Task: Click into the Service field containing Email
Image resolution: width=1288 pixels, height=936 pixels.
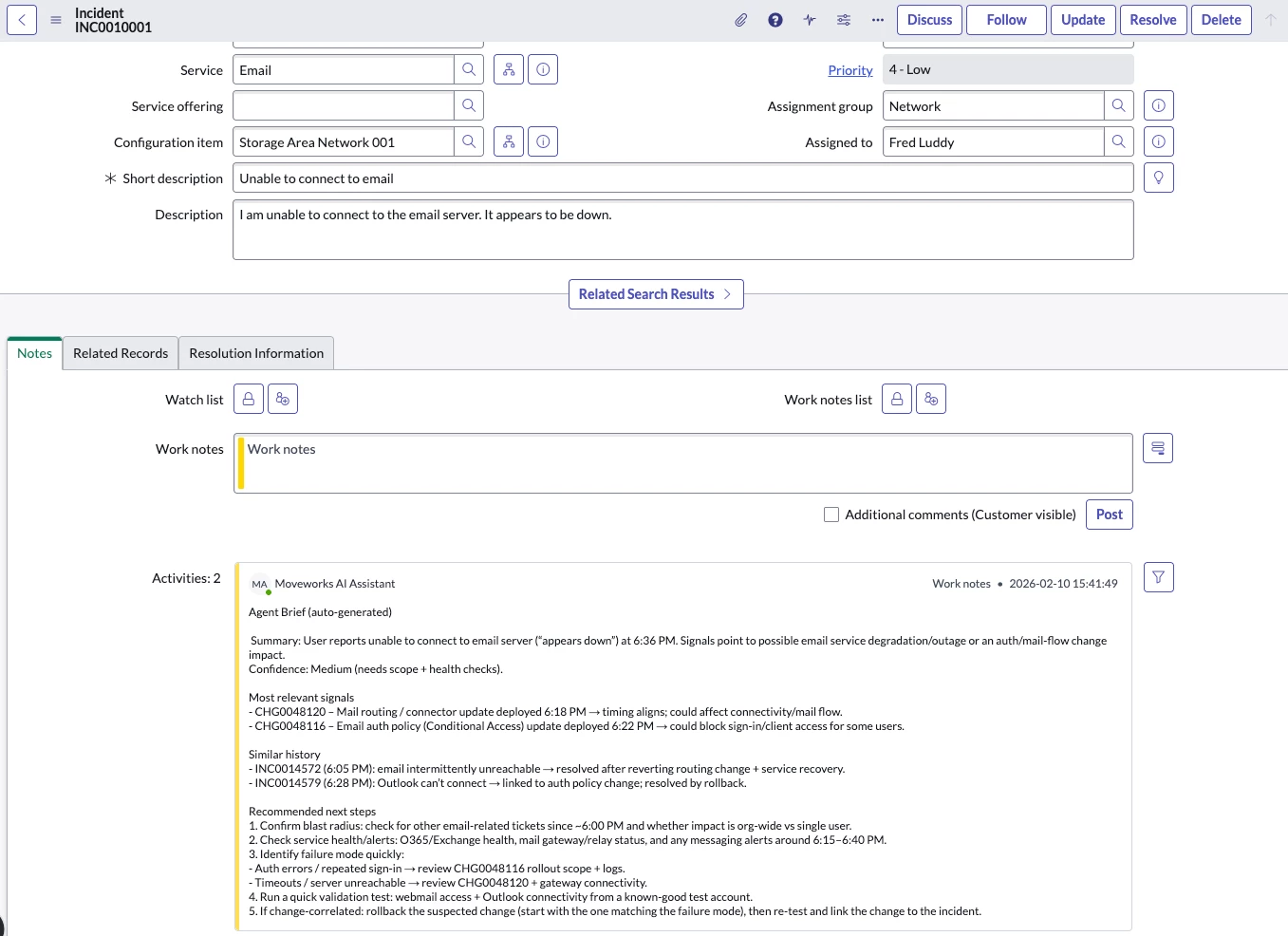Action: (344, 70)
